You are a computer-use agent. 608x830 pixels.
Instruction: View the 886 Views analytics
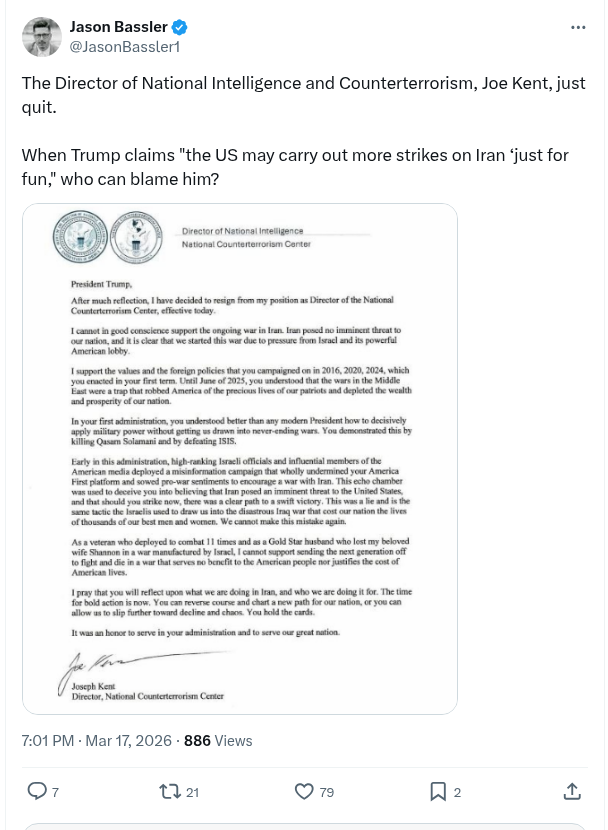tap(218, 741)
